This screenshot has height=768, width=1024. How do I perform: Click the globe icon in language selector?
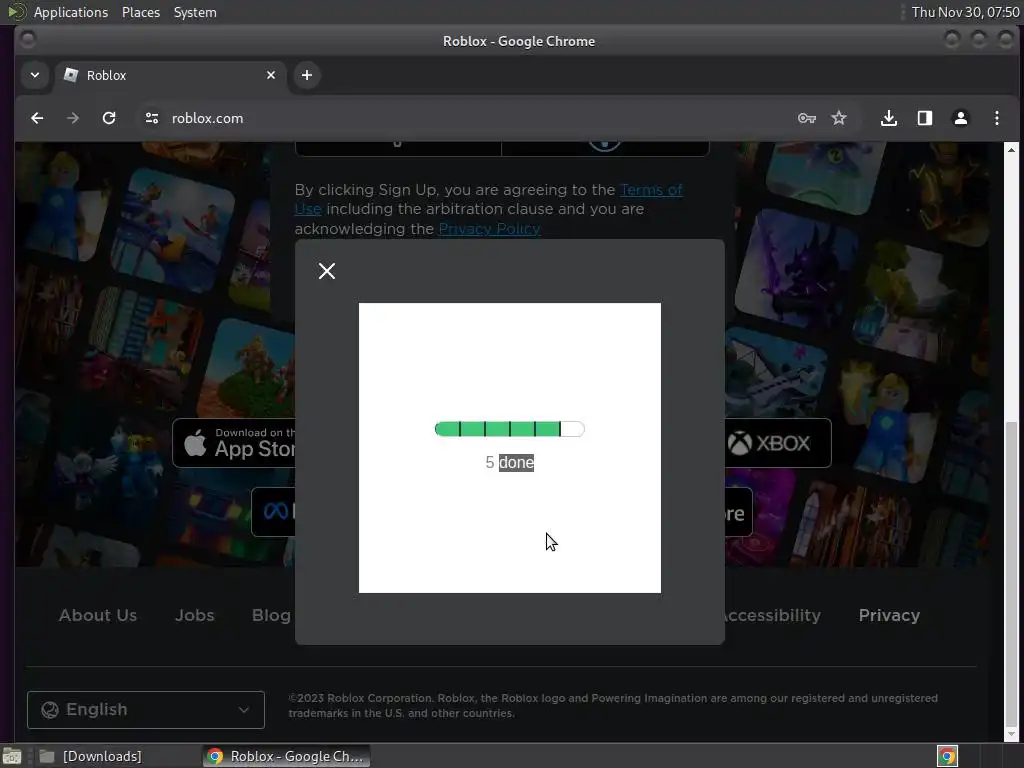tap(50, 709)
